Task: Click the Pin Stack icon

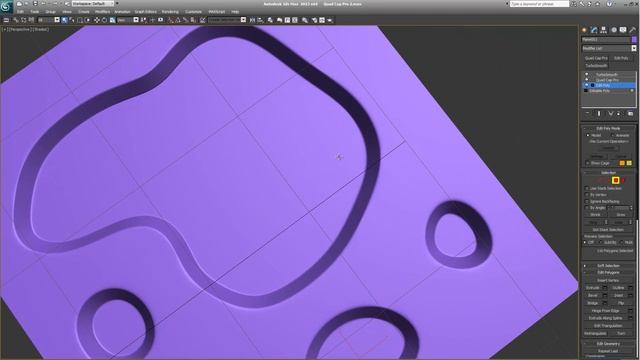Action: point(587,113)
